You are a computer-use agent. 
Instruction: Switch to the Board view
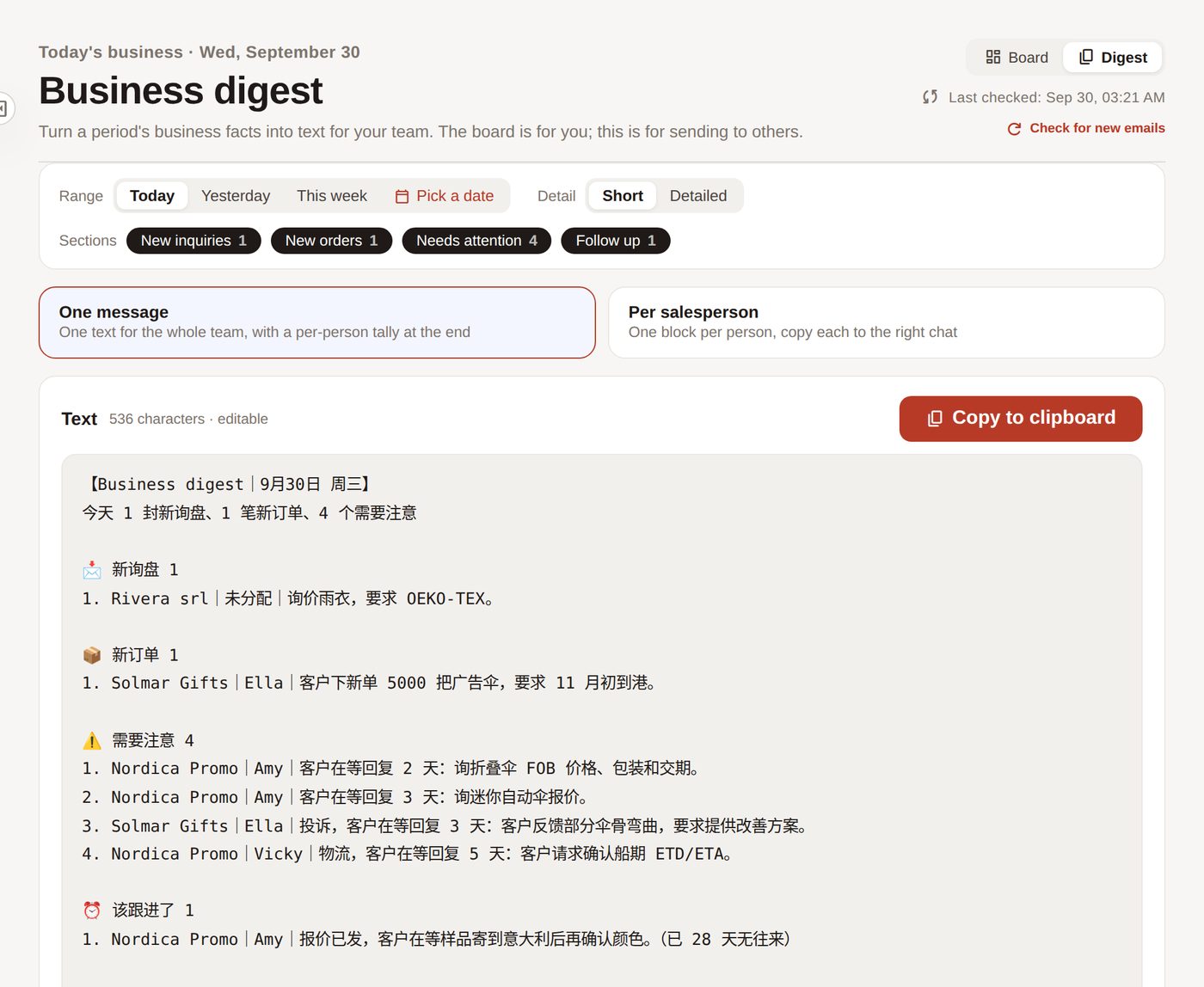[1017, 58]
